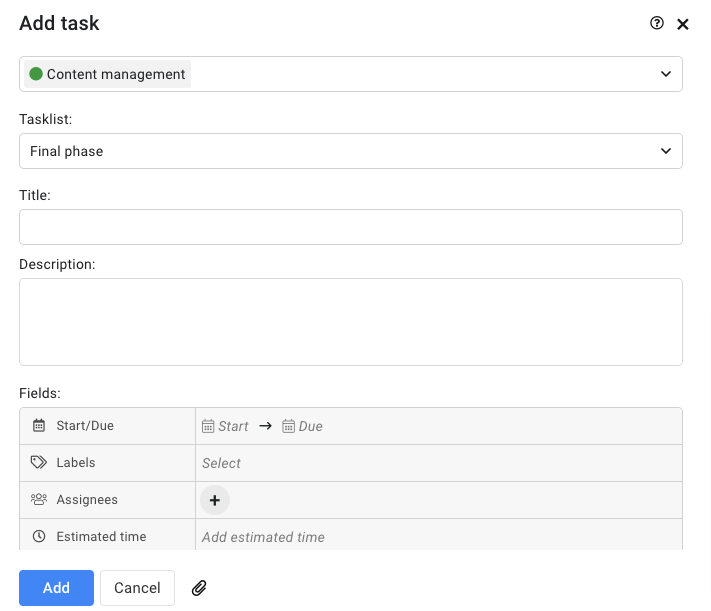Viewport: 711px width, 611px height.
Task: Click the Tasklist: label
Action: pyautogui.click(x=45, y=119)
